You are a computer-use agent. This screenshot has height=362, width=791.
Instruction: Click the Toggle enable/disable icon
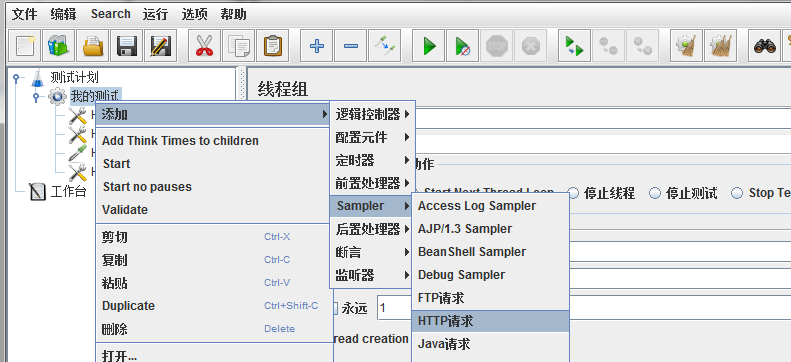(x=384, y=46)
